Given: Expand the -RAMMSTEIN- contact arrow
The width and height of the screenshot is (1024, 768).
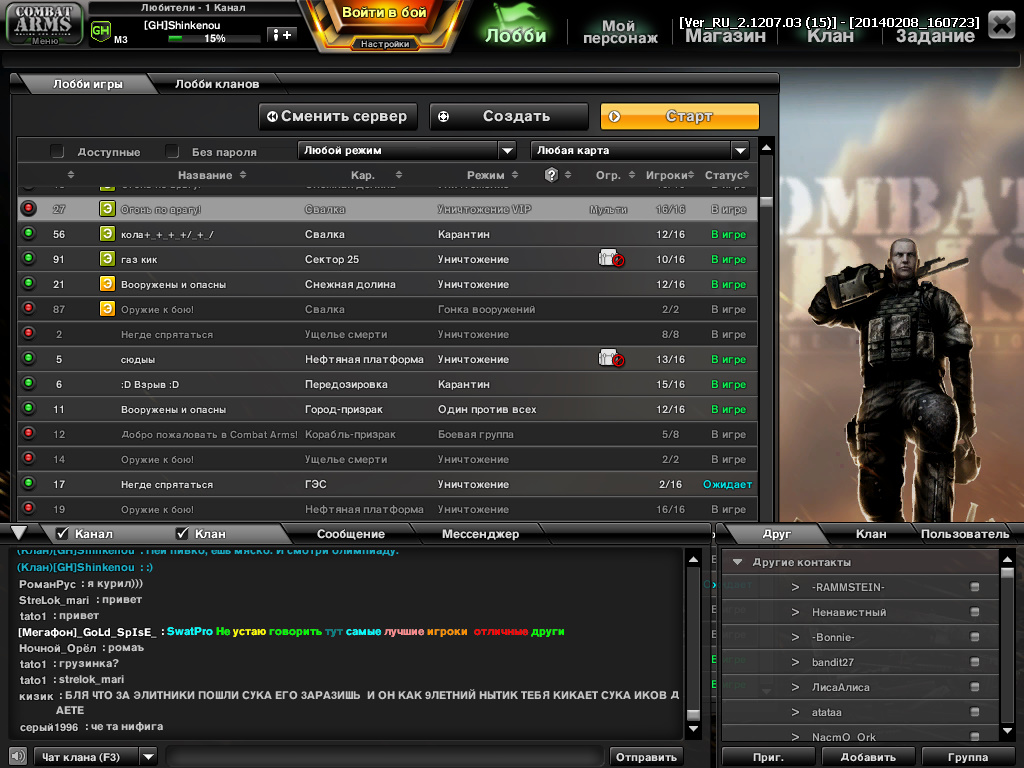Looking at the screenshot, I should point(795,587).
